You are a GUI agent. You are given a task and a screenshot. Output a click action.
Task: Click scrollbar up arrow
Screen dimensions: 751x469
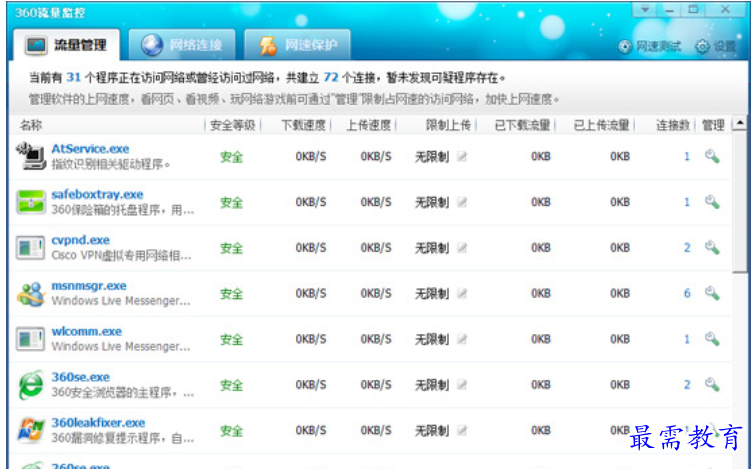coord(740,124)
